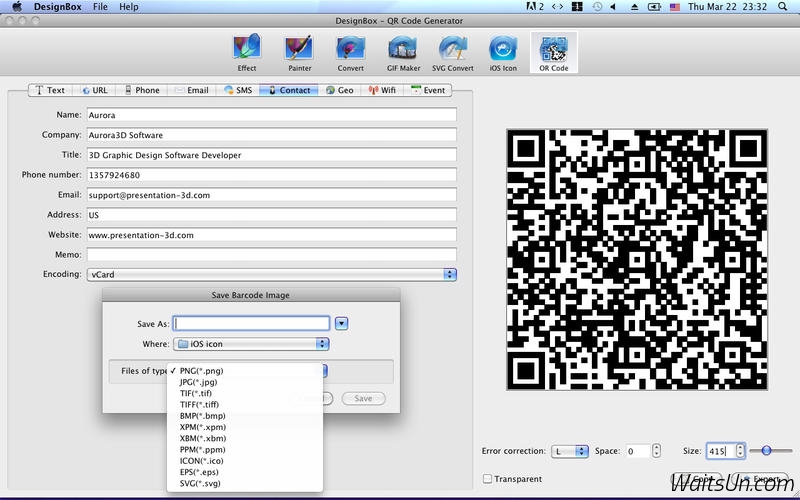Expand the save dialog disclosure arrow
Screen dimensions: 800x500
(x=341, y=323)
